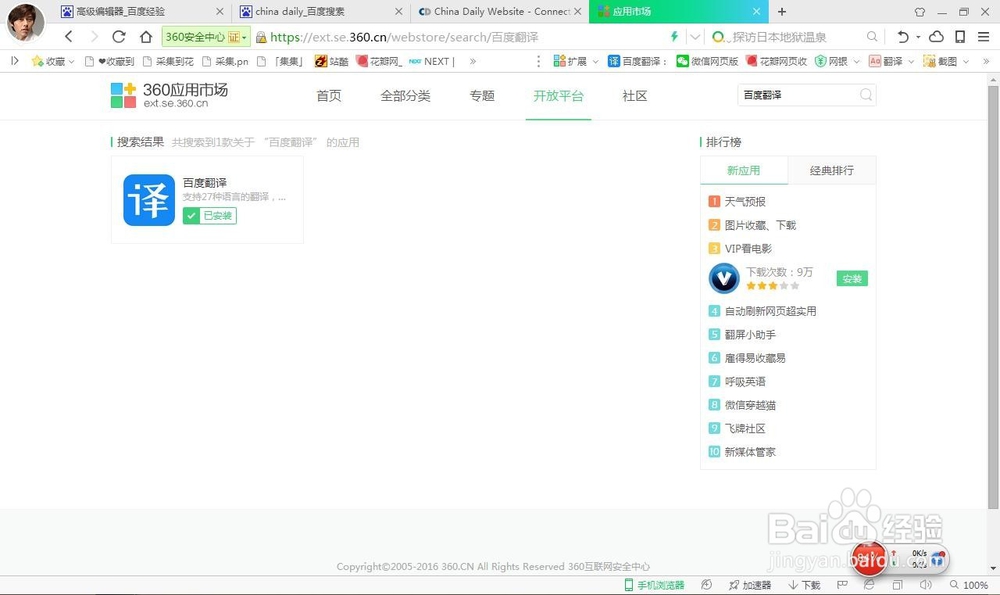Open 社区 in store navigation
The image size is (1000, 595).
pos(635,96)
